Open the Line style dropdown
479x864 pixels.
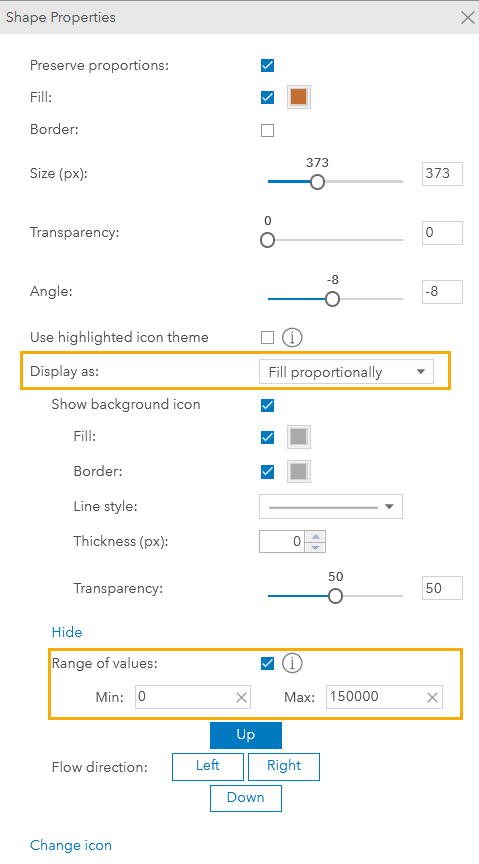click(x=331, y=507)
